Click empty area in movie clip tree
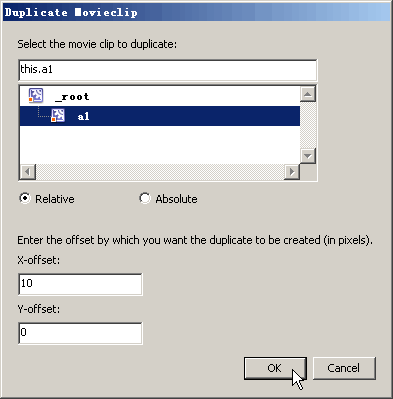The image size is (393, 399). [x=160, y=144]
